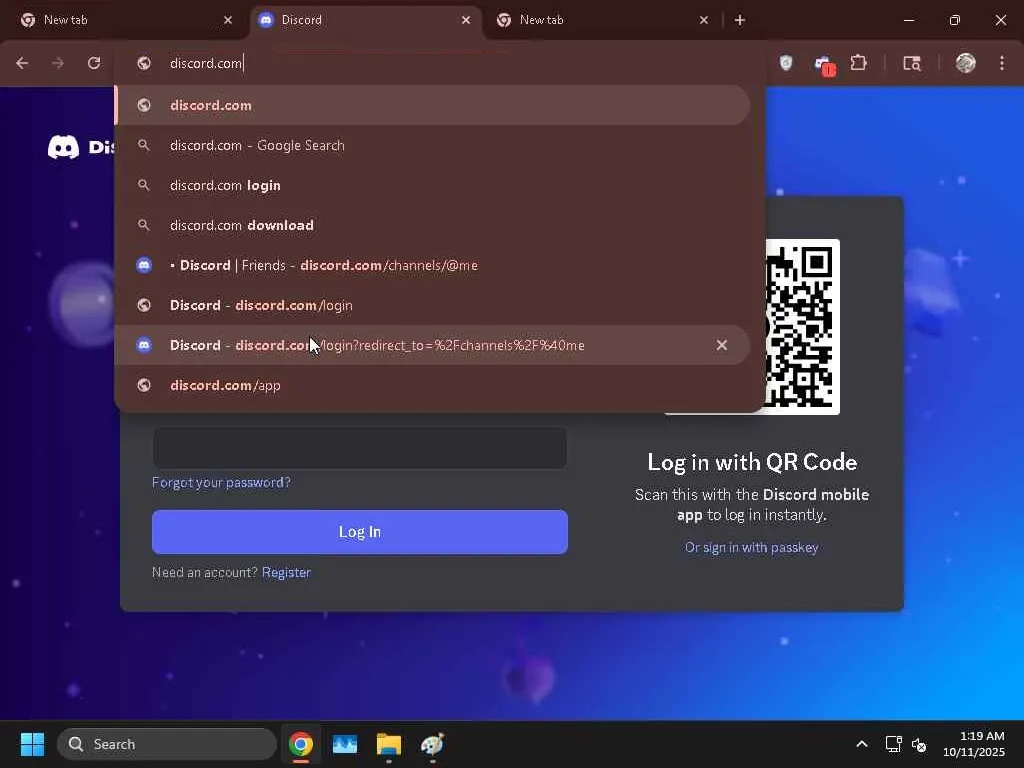The width and height of the screenshot is (1024, 768).
Task: Open the clock and date panel
Action: click(974, 744)
